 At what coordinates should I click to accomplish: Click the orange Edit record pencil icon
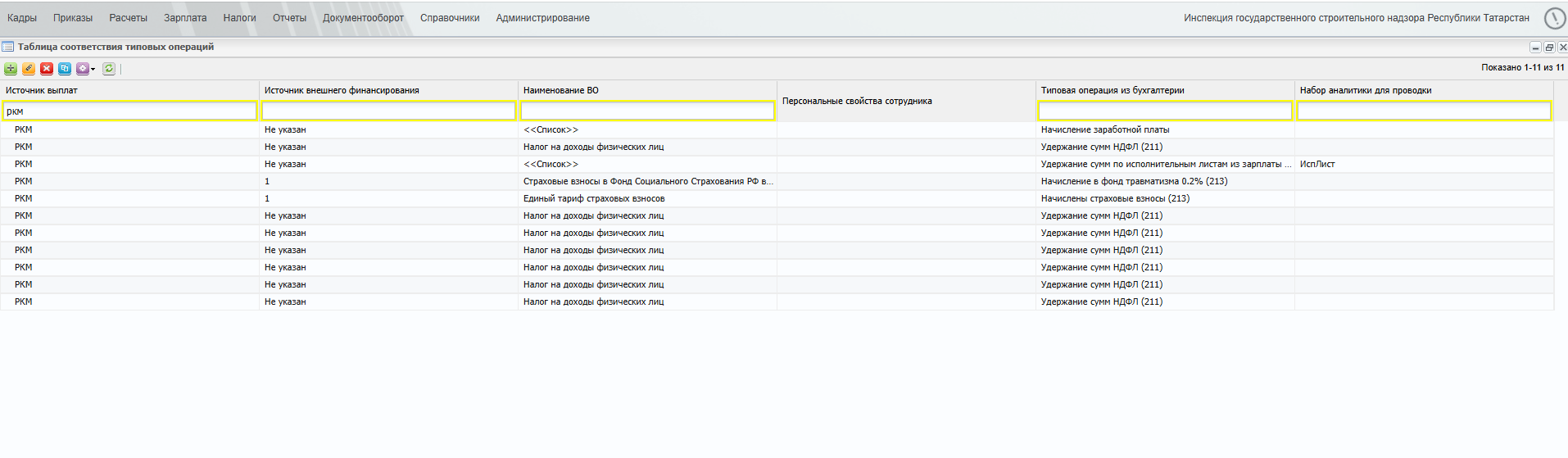[29, 69]
